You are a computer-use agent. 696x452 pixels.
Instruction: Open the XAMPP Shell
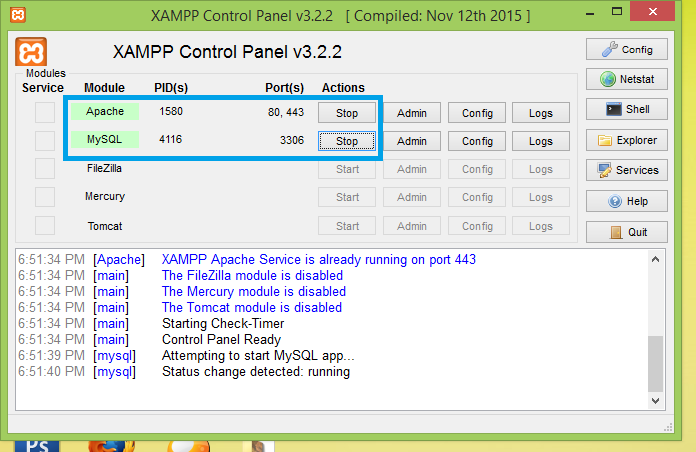tap(626, 109)
